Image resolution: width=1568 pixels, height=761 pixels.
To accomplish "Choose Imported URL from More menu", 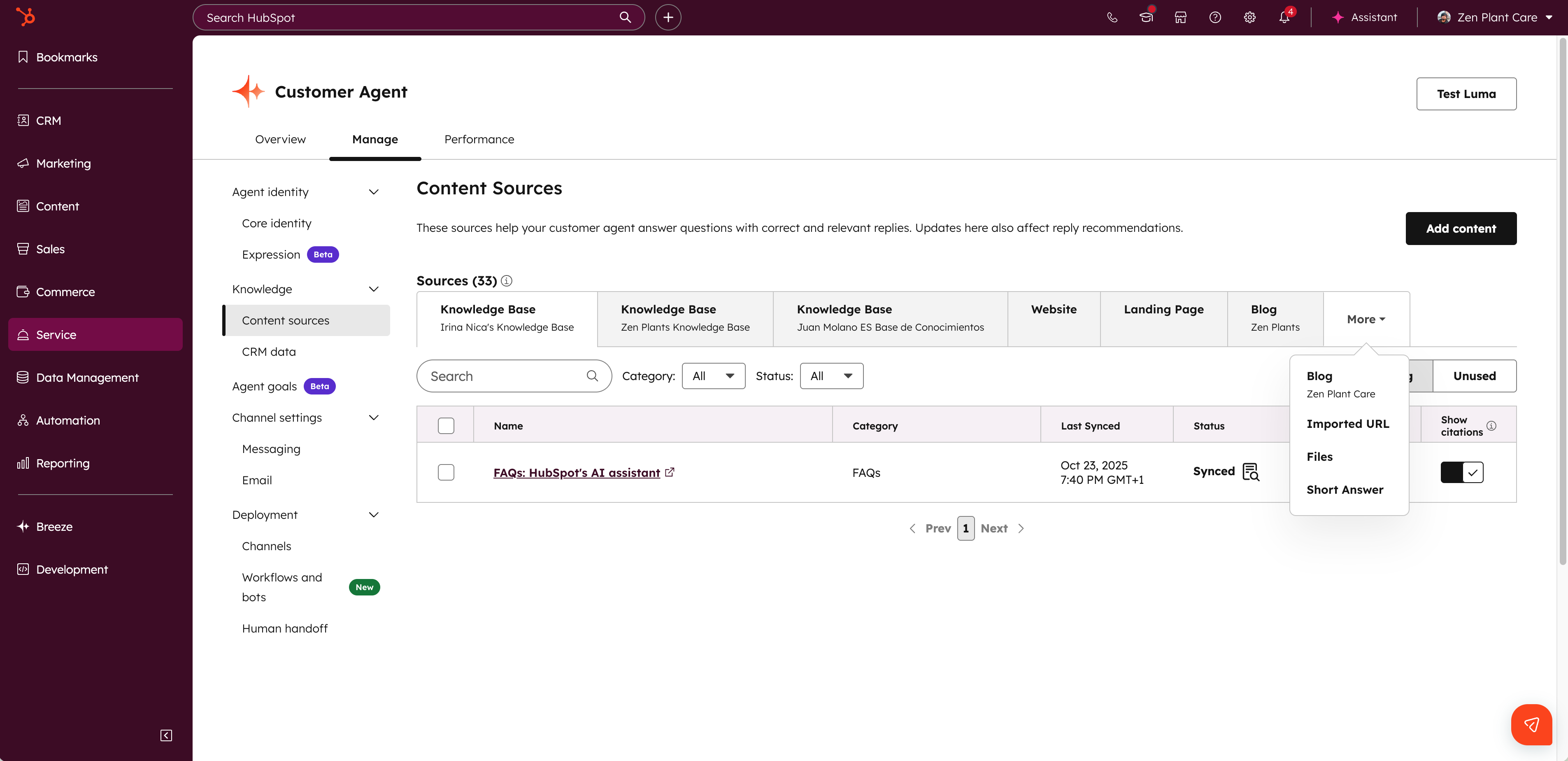I will pyautogui.click(x=1348, y=423).
